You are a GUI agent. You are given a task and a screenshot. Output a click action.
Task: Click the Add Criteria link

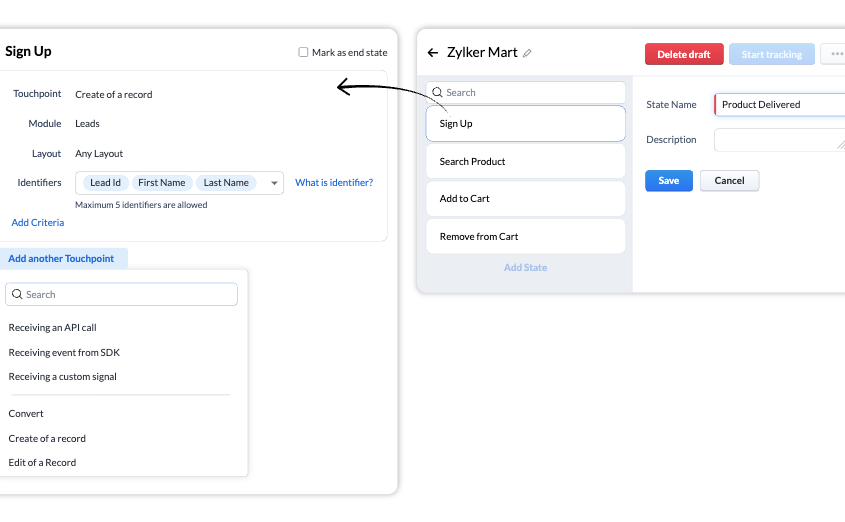(x=38, y=222)
